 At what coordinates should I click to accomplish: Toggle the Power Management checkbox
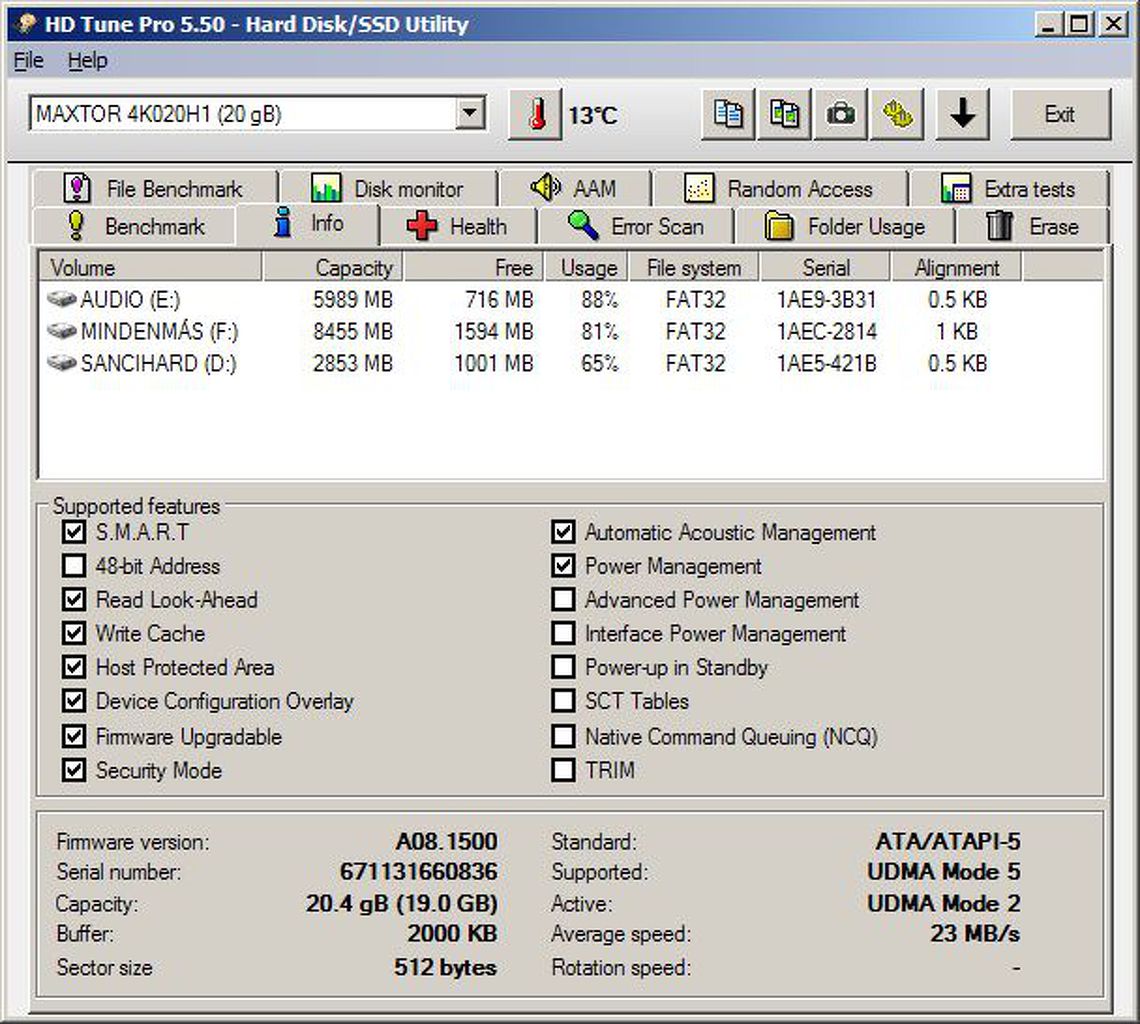pyautogui.click(x=563, y=565)
